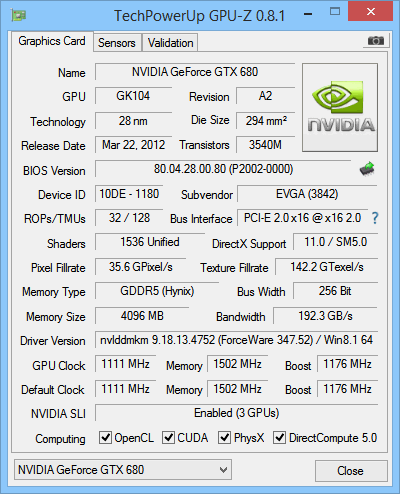
Task: Click the Memory Type GDDR5 (Hynix)
Action: click(x=157, y=291)
